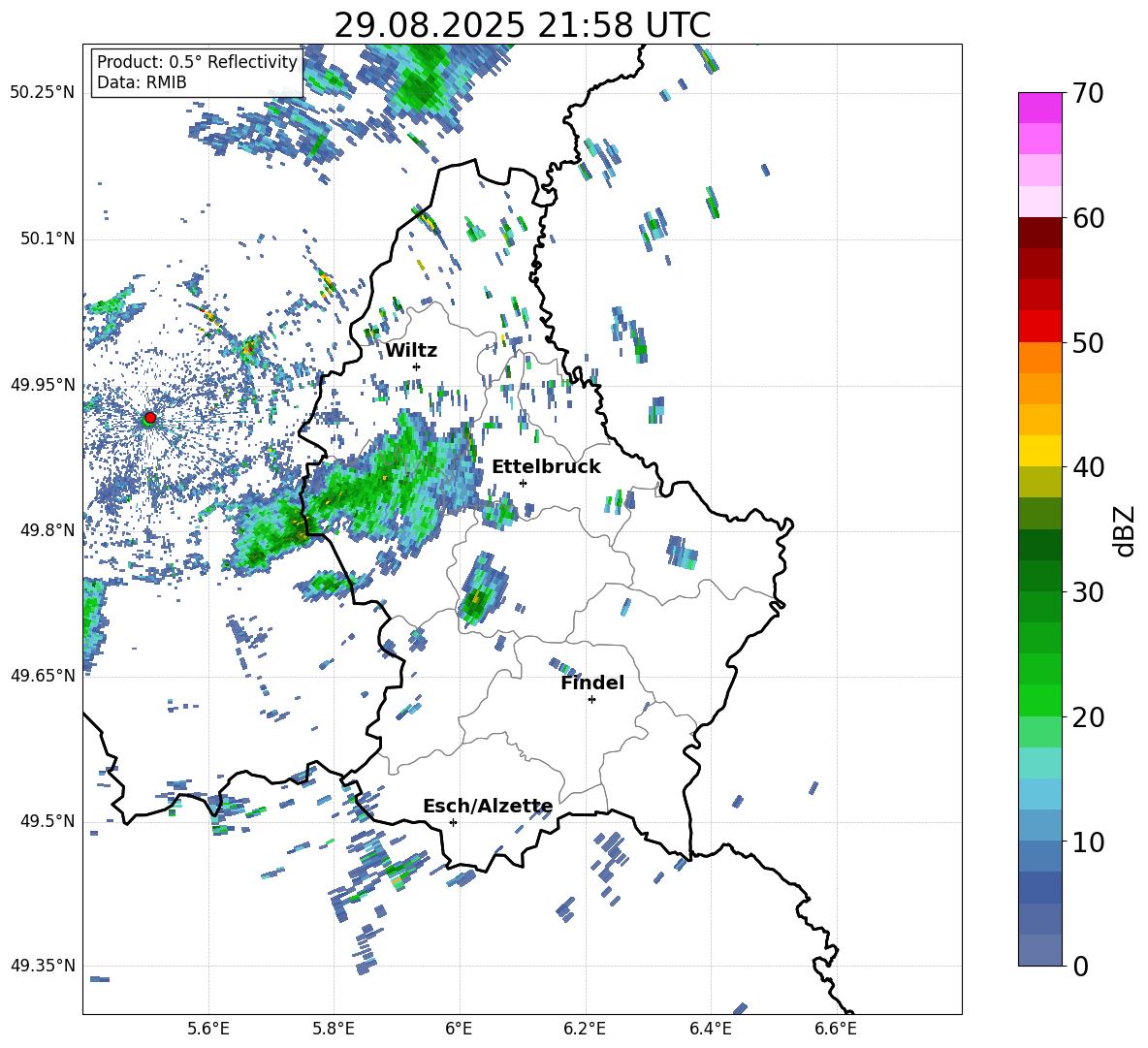Click the 6.2°E longitude label
1148x1048 pixels.
pyautogui.click(x=585, y=1029)
